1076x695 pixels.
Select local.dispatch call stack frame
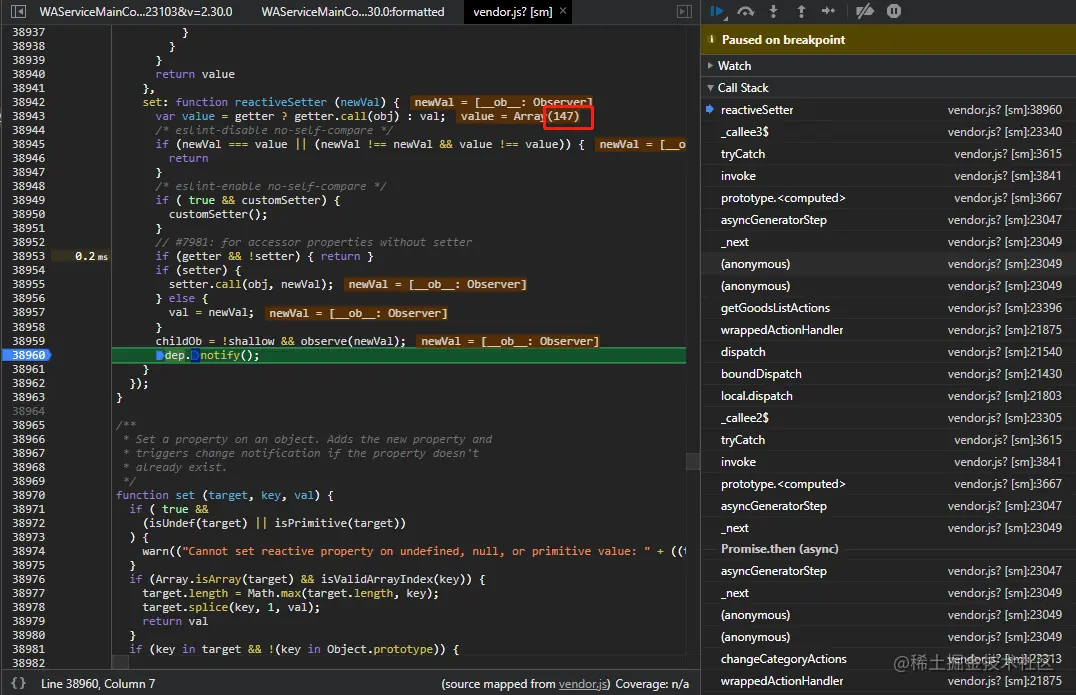pos(889,396)
